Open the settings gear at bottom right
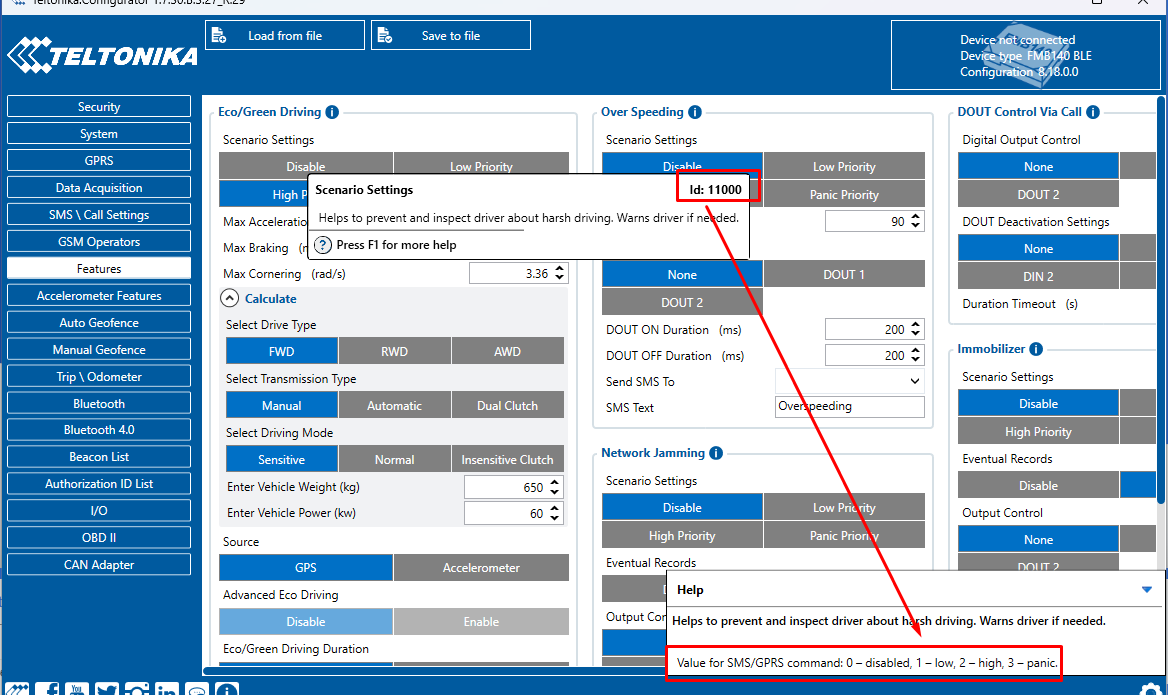The width and height of the screenshot is (1168, 695). coord(1150,689)
